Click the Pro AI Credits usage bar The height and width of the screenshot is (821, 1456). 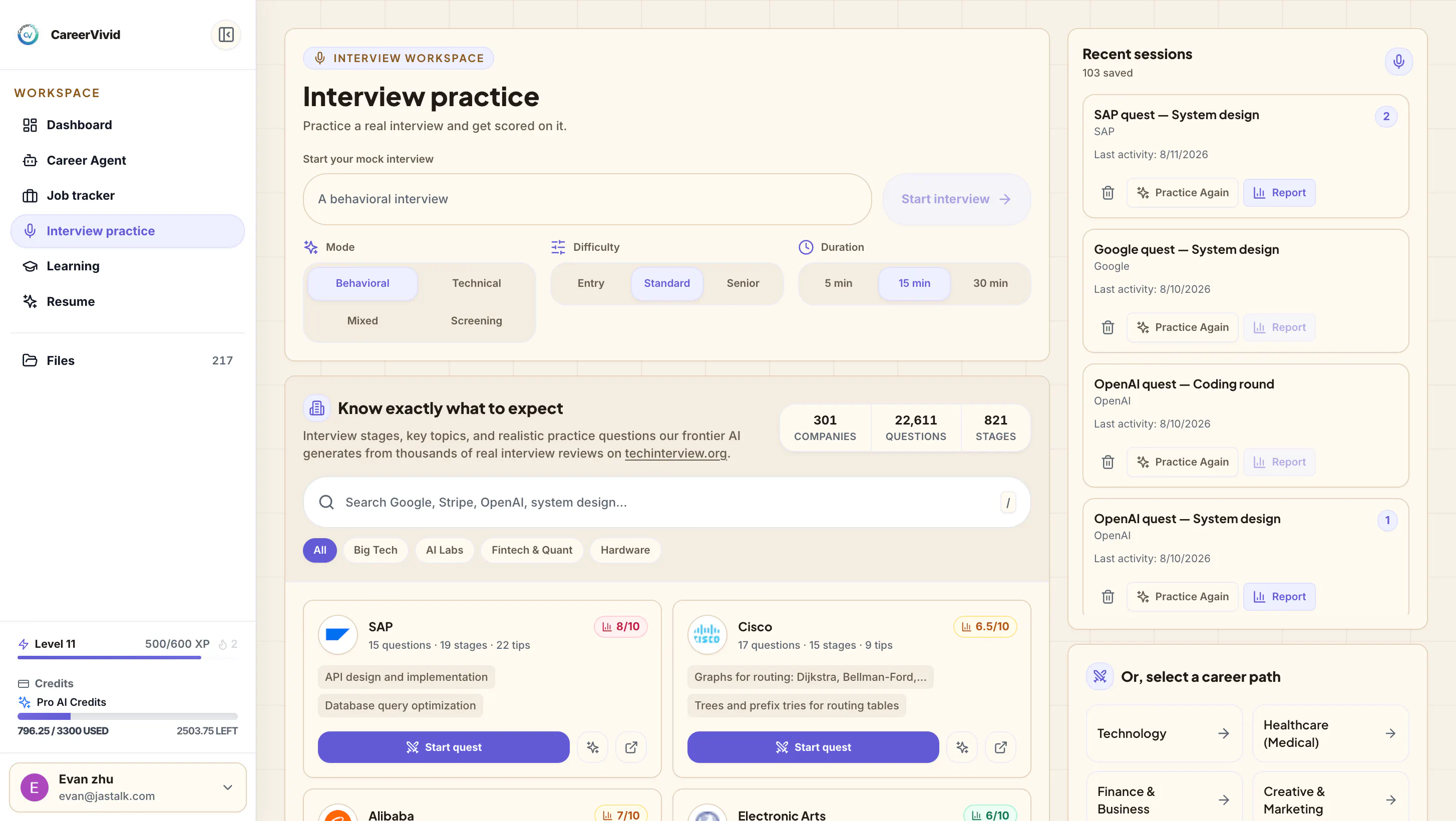[x=127, y=716]
